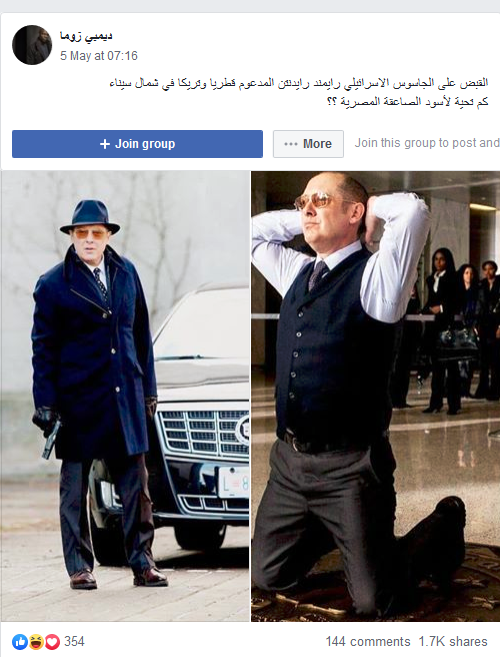The image size is (500, 657).
Task: View the 1.7K shares list
Action: click(x=453, y=641)
